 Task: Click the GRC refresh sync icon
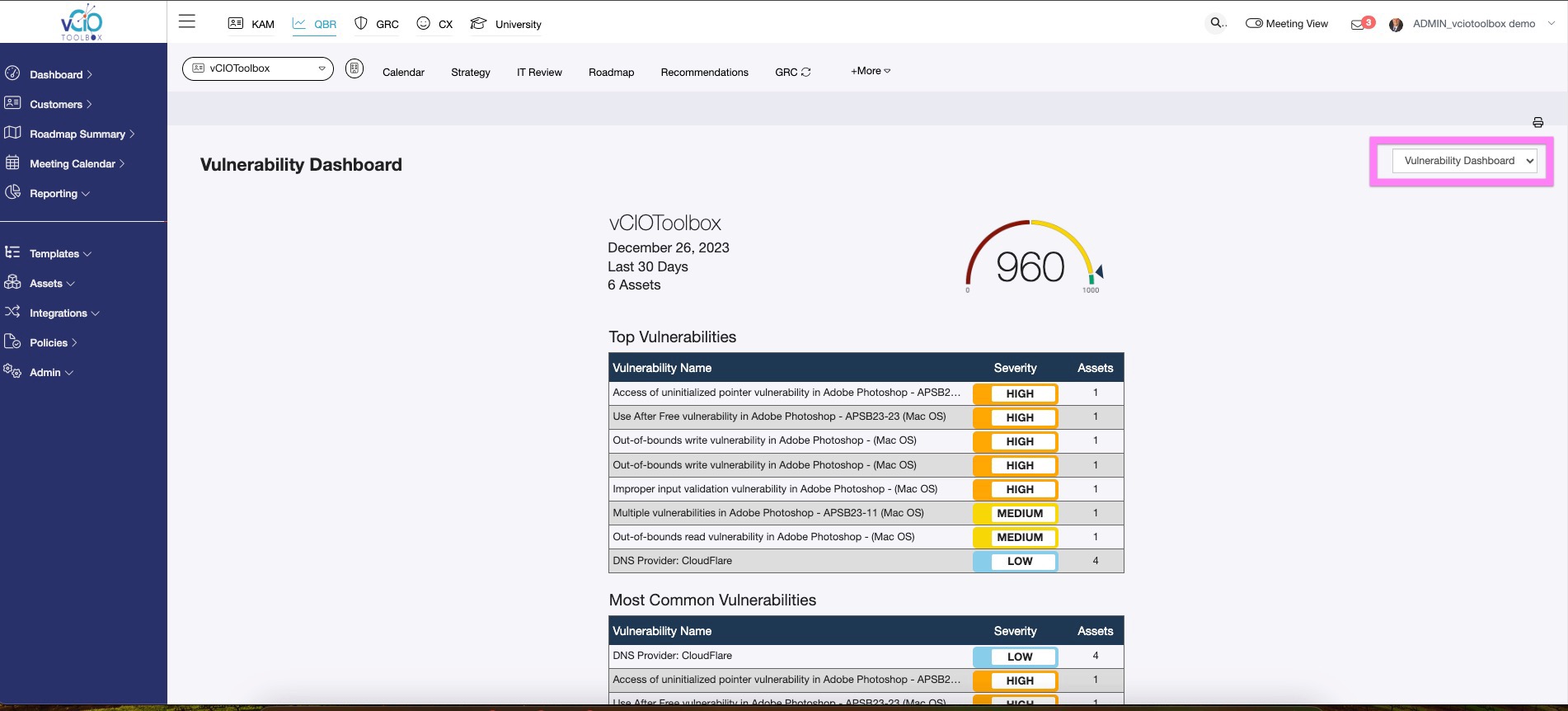tap(806, 73)
